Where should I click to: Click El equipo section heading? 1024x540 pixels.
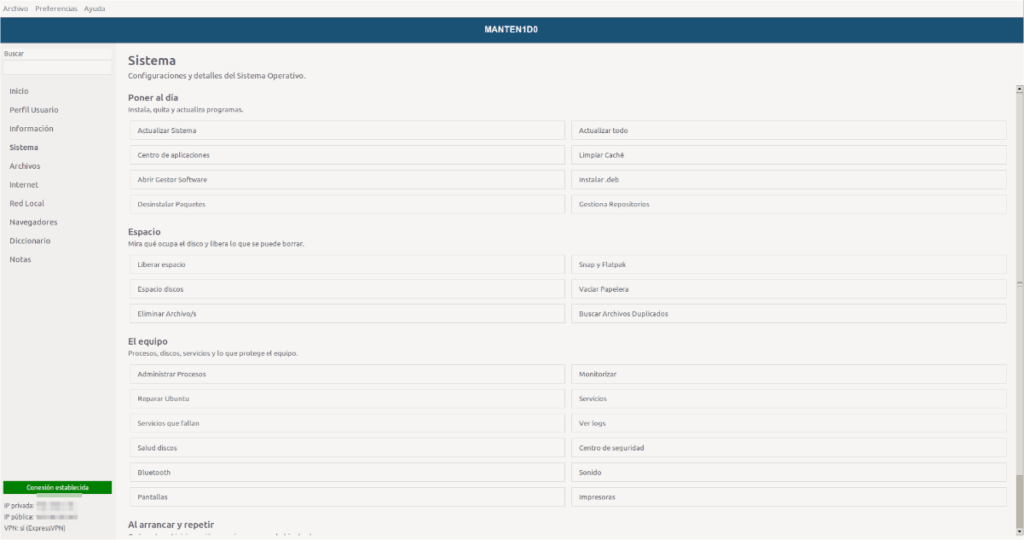coord(148,341)
